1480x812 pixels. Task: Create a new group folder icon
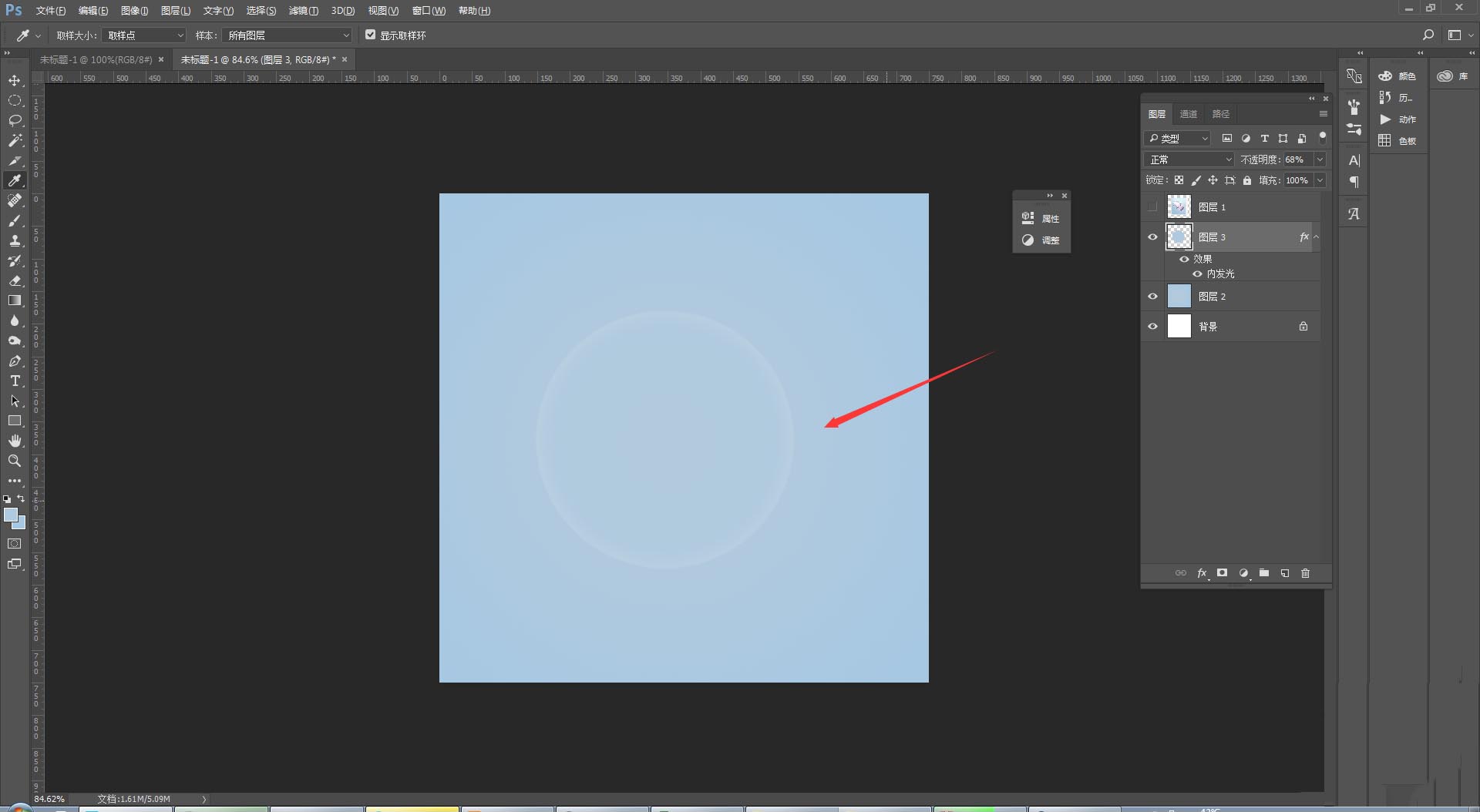tap(1264, 573)
